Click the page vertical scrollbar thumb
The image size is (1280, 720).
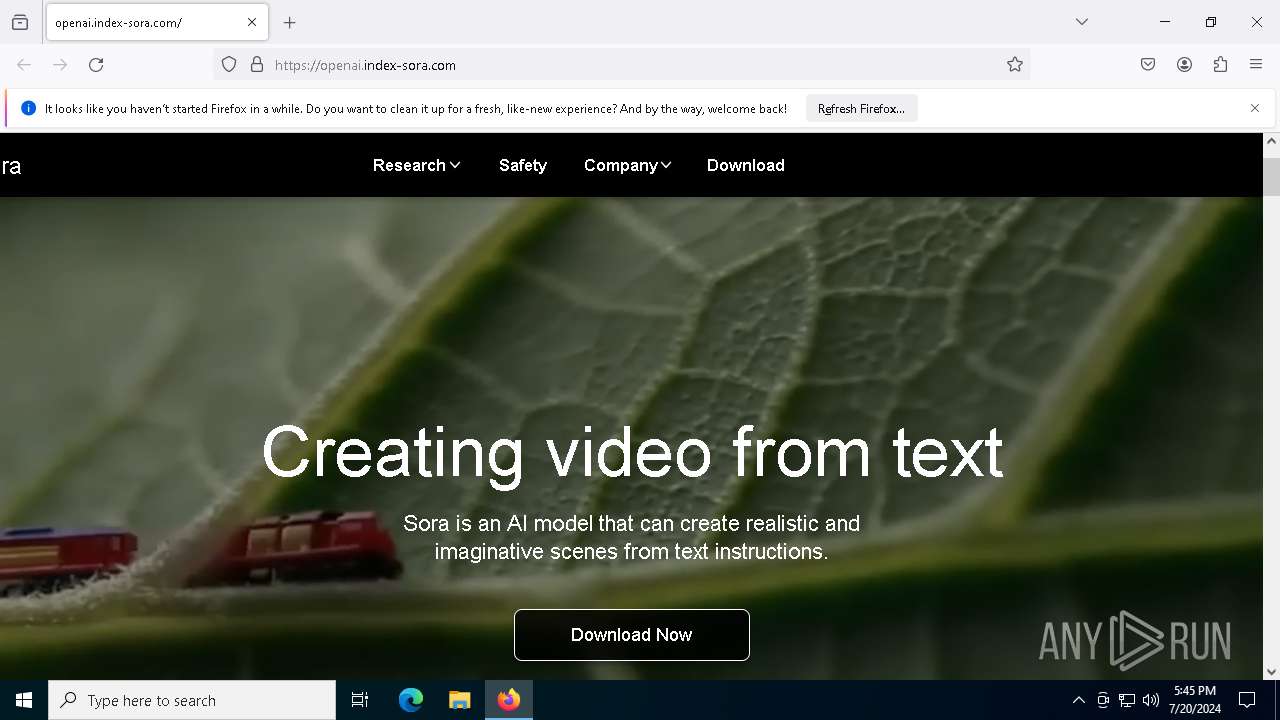(1271, 177)
